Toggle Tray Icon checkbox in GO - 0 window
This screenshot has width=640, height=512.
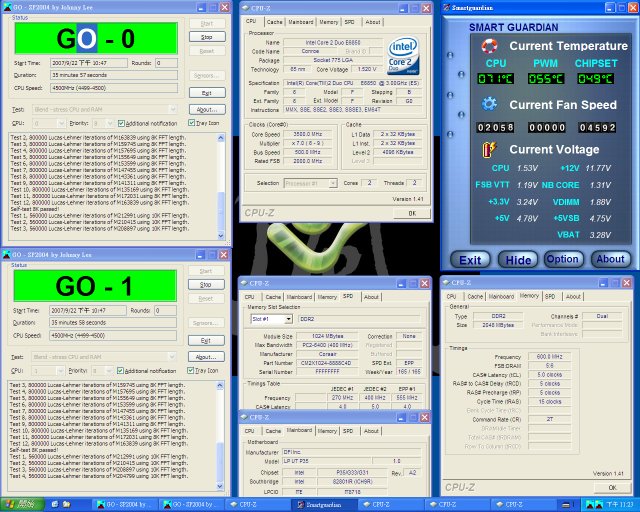191,122
